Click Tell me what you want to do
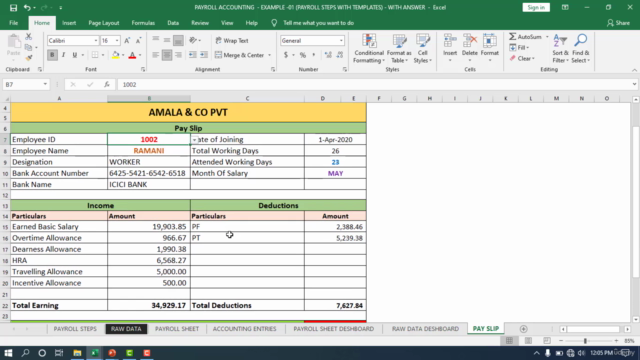Viewport: 640px width, 360px height. click(318, 23)
